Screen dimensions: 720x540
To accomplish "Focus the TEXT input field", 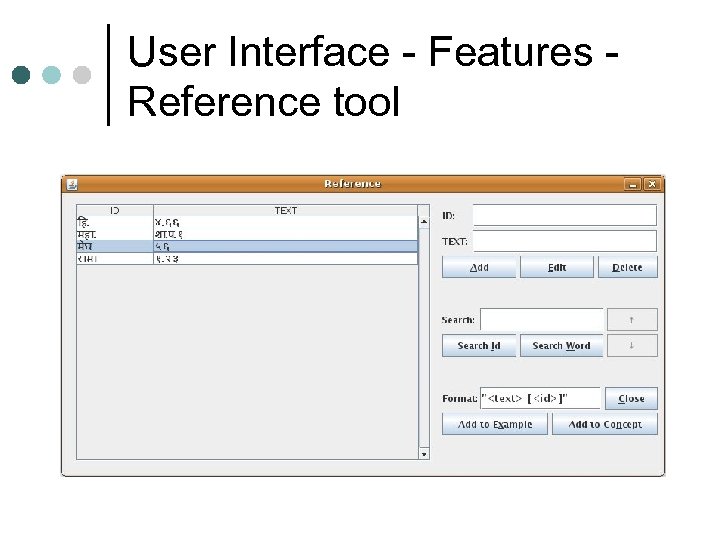I will point(565,241).
